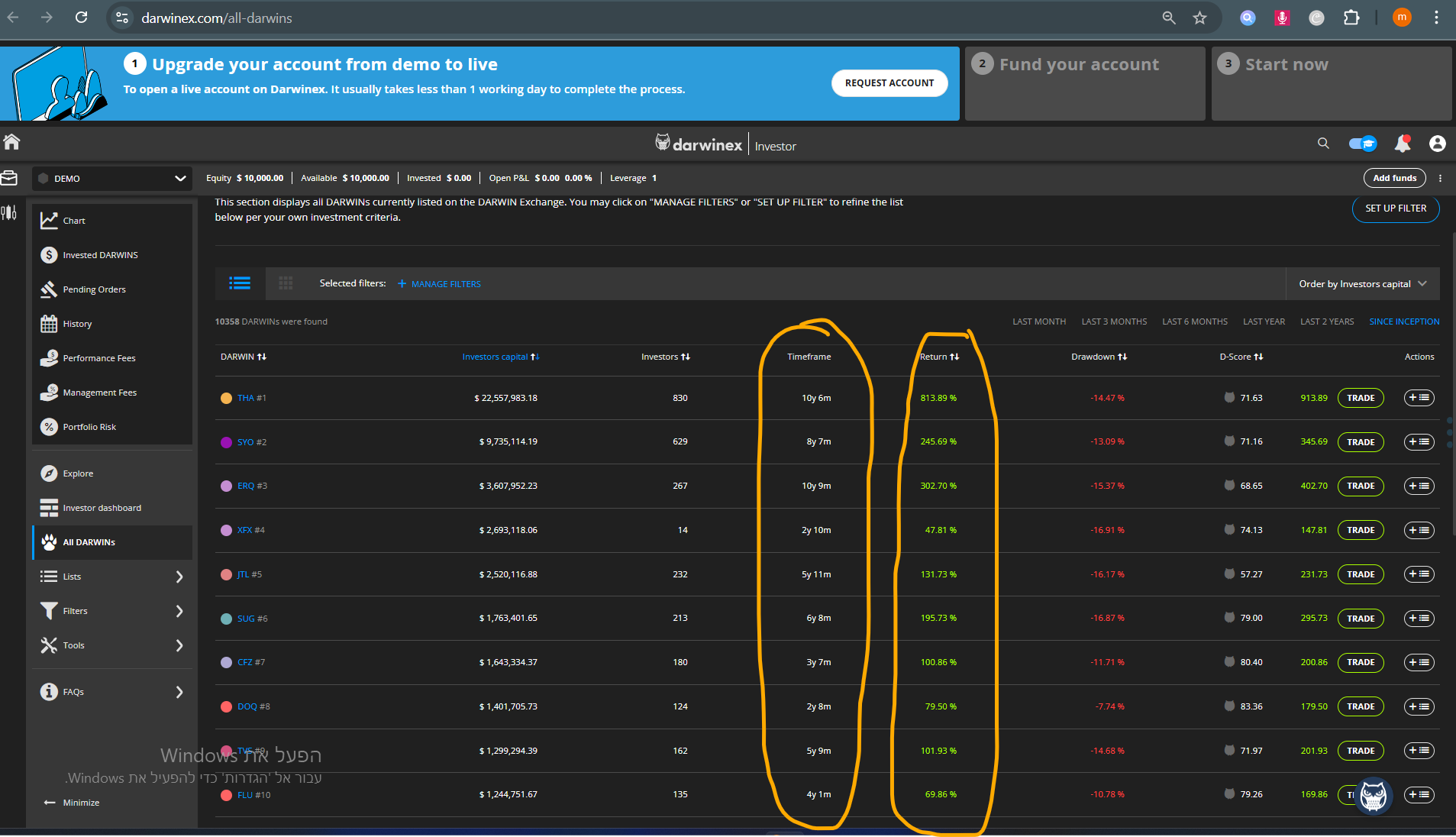Click TRADE for THA row

point(1361,398)
